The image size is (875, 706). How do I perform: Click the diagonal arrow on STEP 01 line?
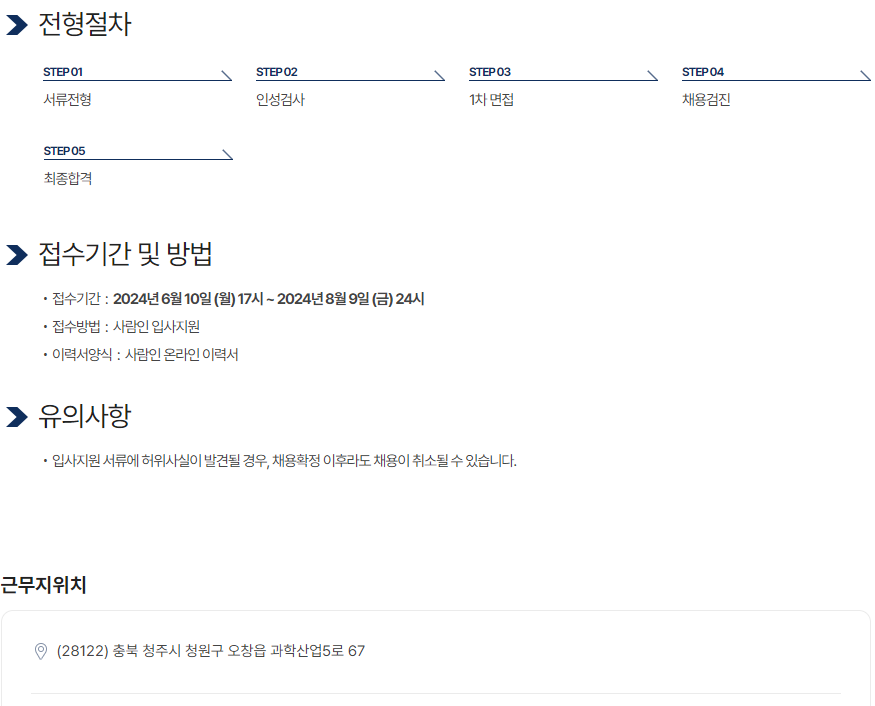(x=226, y=75)
